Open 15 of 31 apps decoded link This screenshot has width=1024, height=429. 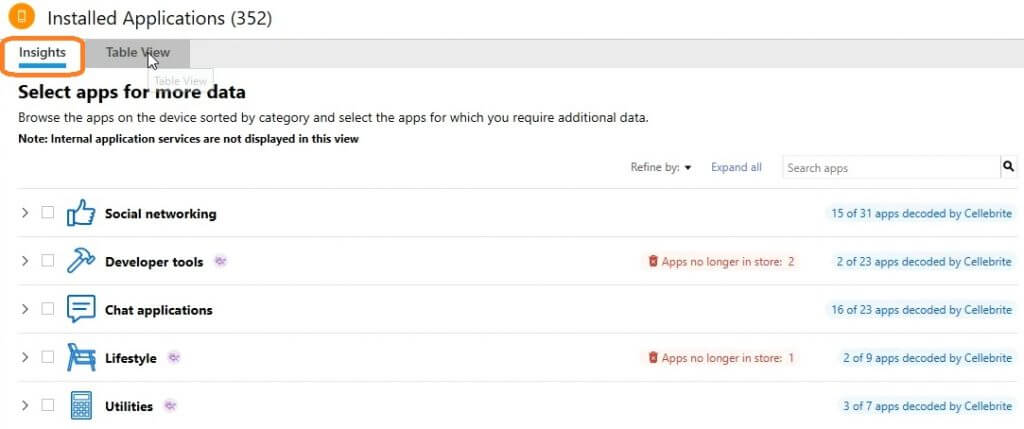pyautogui.click(x=921, y=214)
